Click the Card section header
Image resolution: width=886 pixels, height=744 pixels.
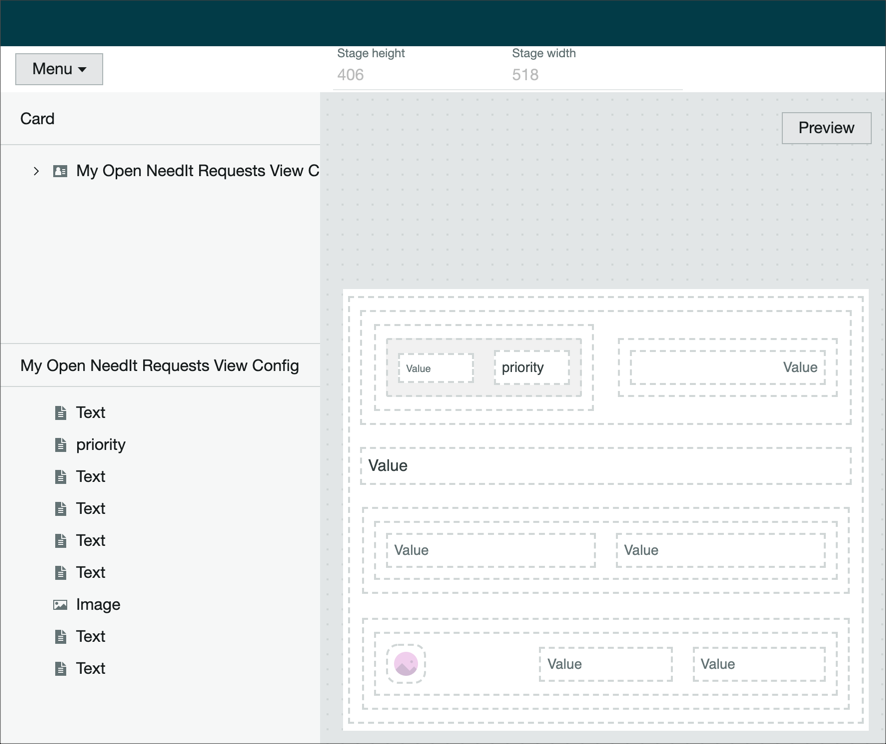(x=37, y=118)
